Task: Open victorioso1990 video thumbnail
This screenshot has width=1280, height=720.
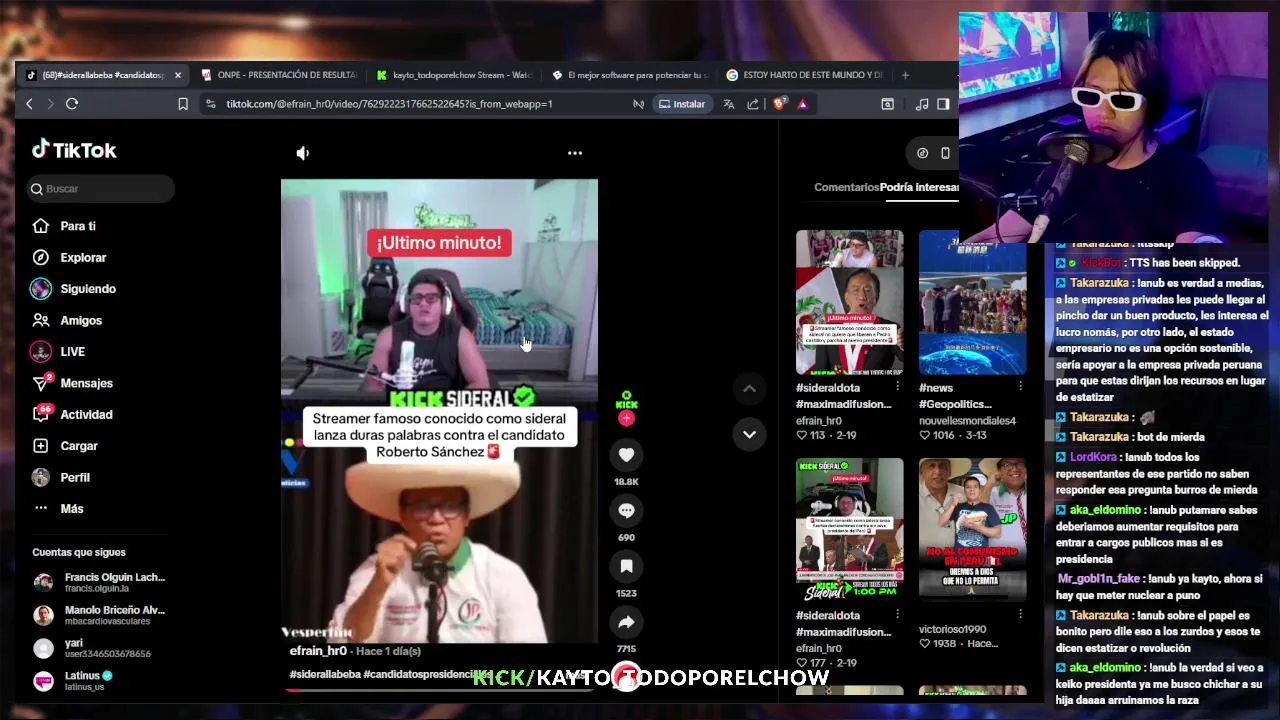Action: (x=972, y=530)
